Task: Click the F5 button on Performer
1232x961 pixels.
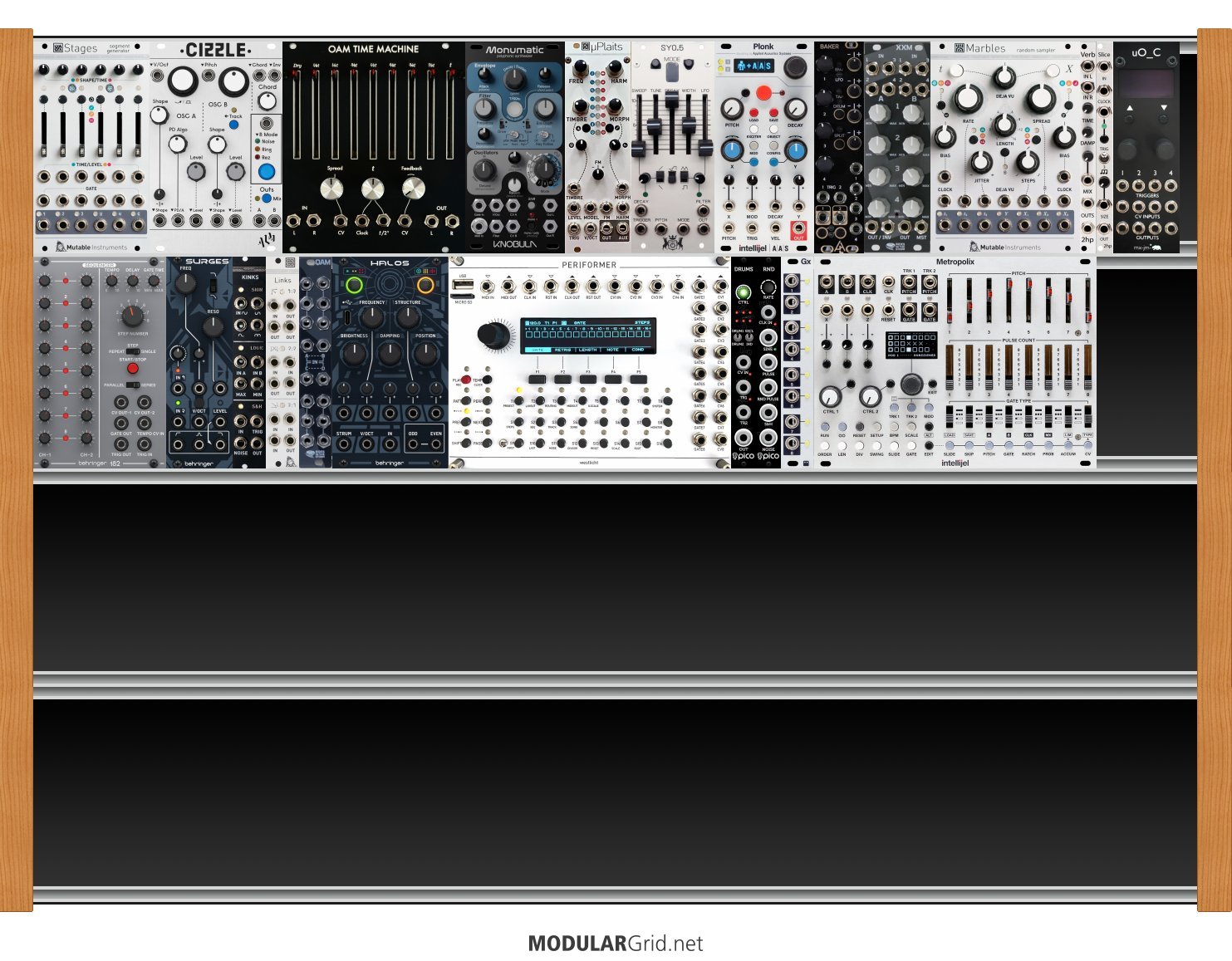Action: pos(638,379)
